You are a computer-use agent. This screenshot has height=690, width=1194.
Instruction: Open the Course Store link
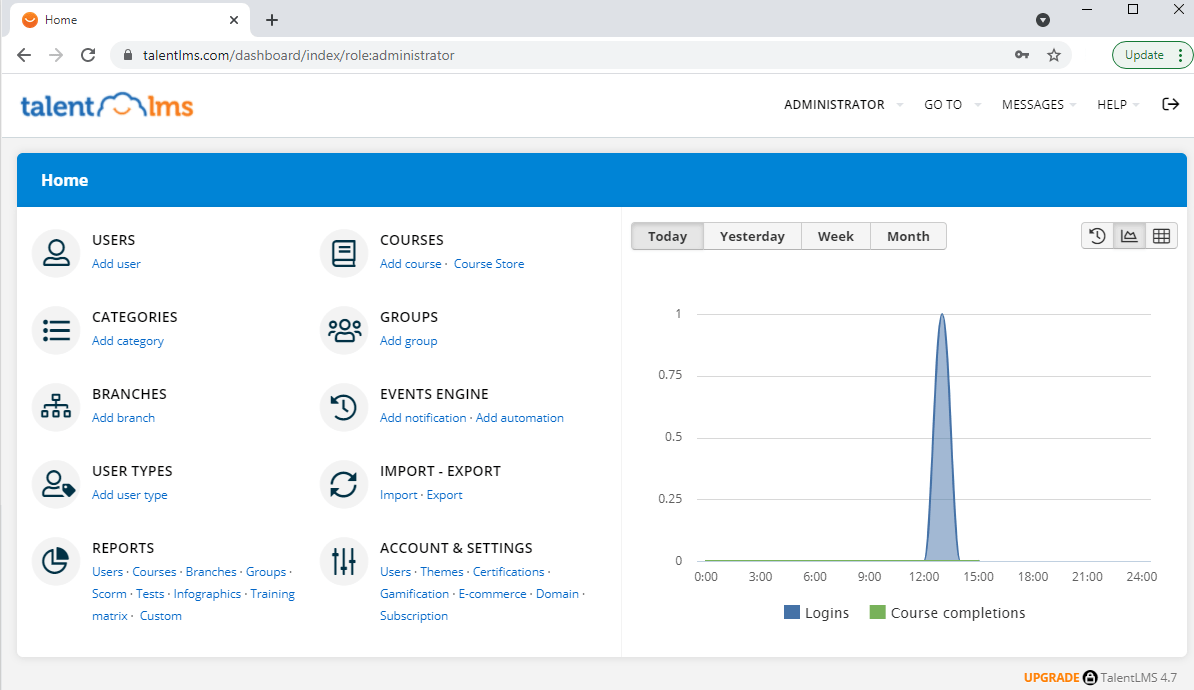click(x=489, y=264)
